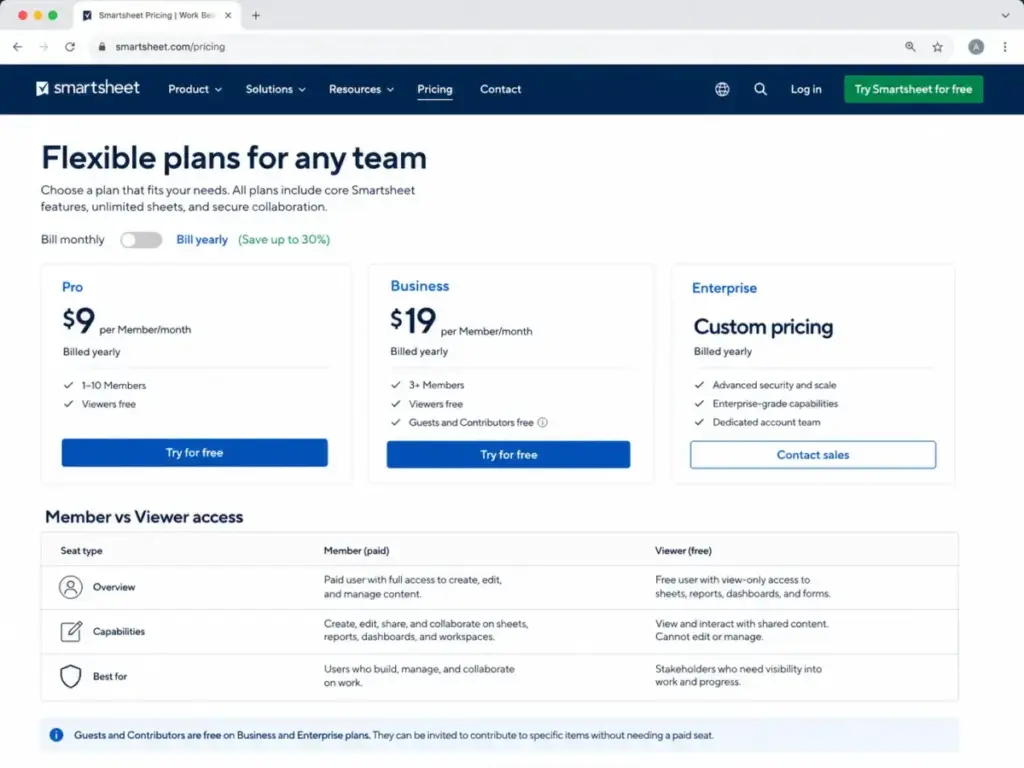Click the $19 Business price
The image size is (1024, 768).
(x=413, y=321)
